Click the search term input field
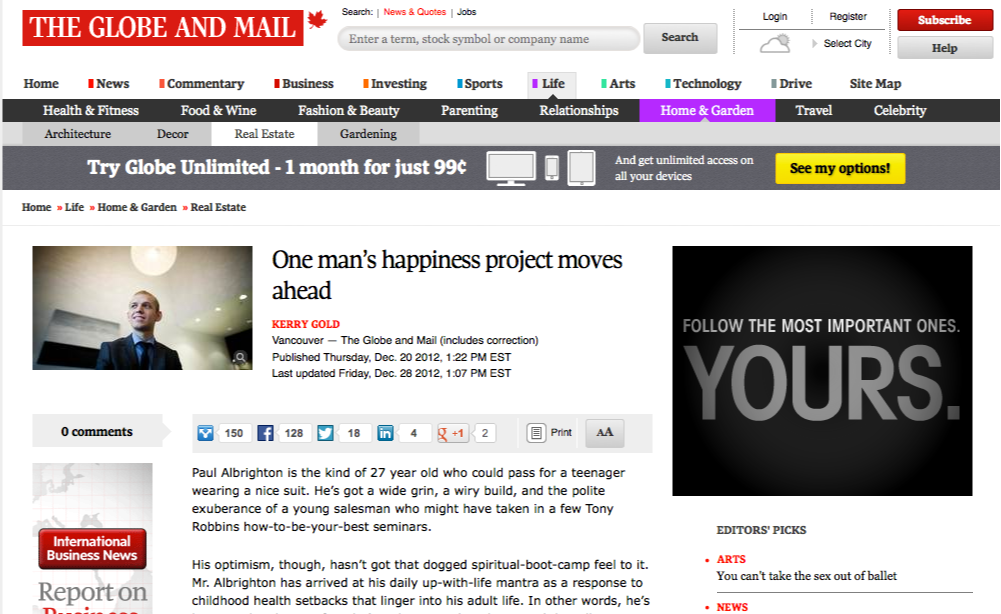The image size is (1001, 614). 488,39
